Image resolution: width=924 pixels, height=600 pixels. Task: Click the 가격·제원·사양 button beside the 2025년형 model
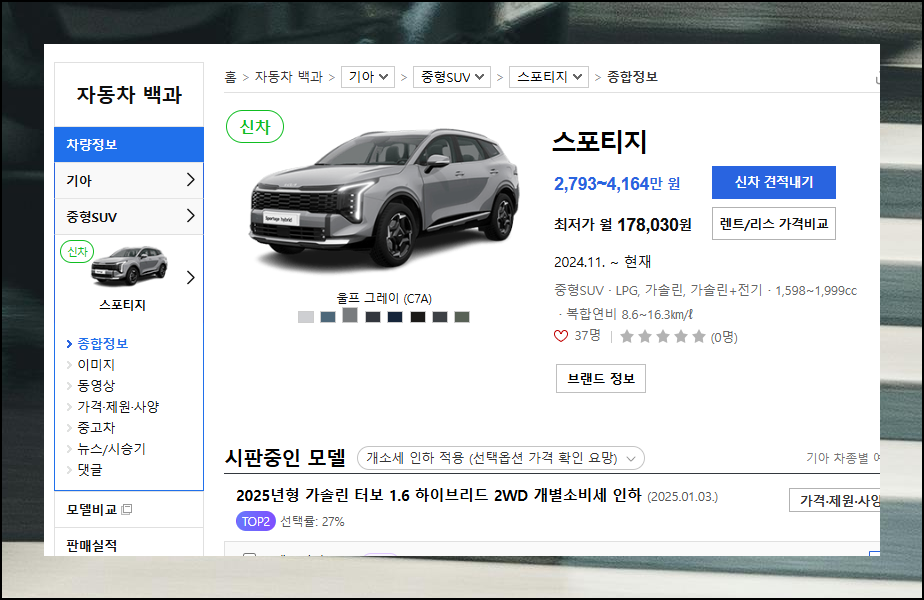coord(834,500)
